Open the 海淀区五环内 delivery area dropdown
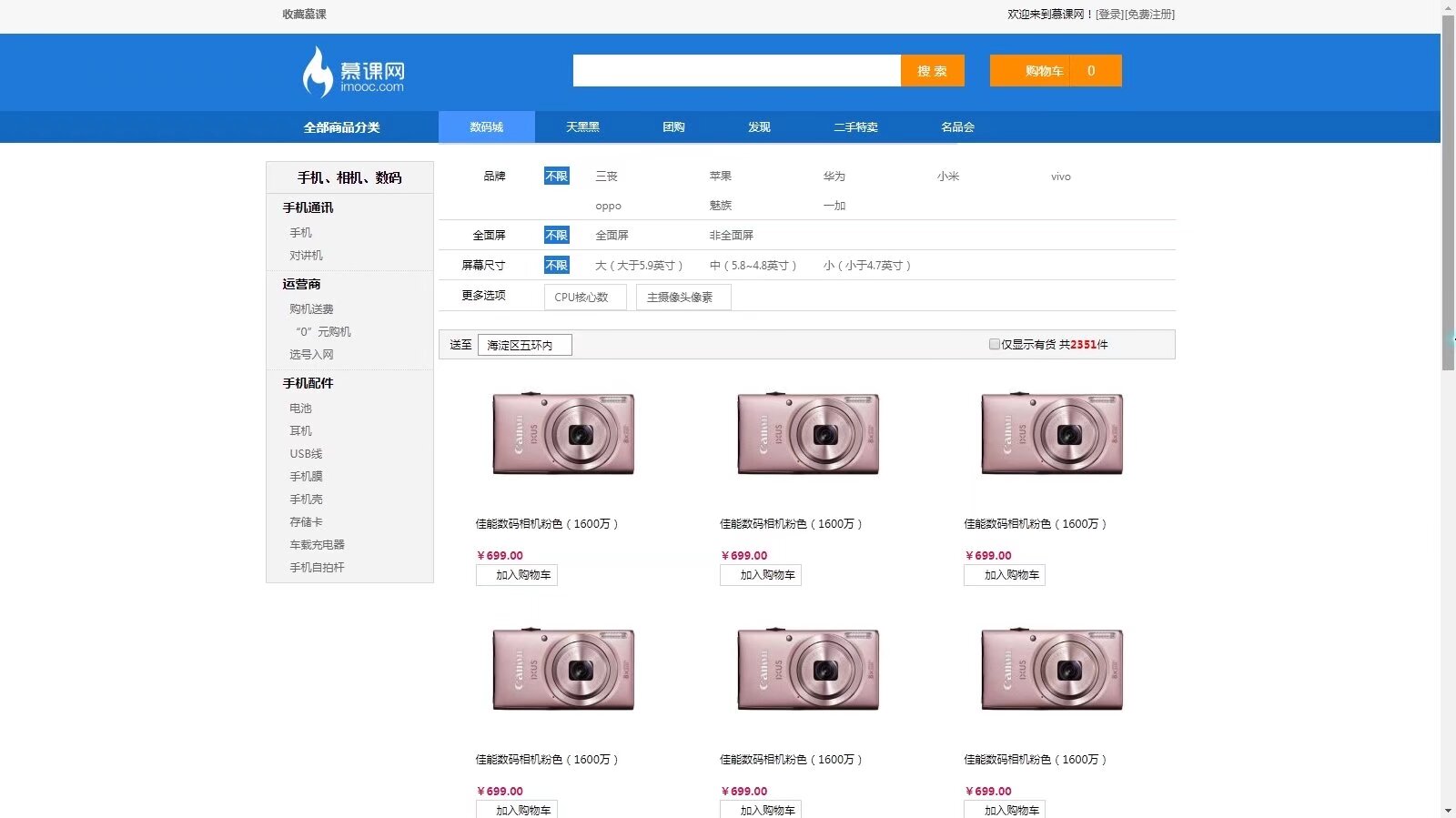1456x818 pixels. pyautogui.click(x=525, y=345)
